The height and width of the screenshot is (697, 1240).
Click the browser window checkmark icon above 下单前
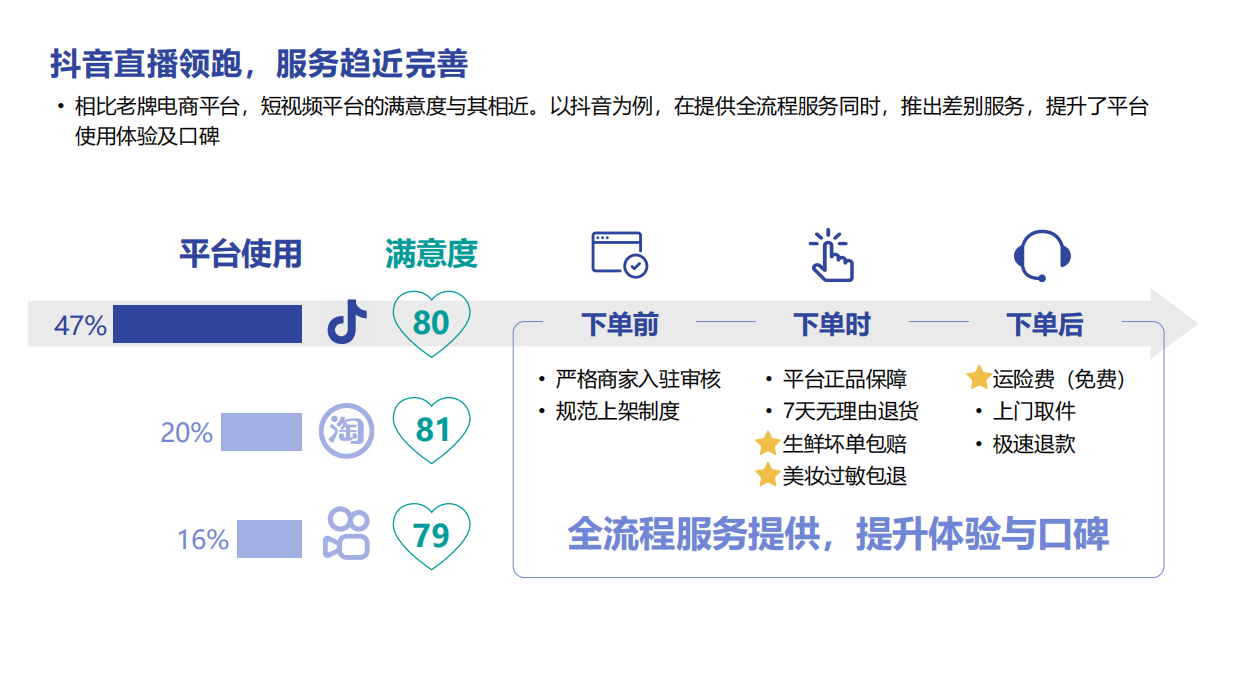coord(617,254)
